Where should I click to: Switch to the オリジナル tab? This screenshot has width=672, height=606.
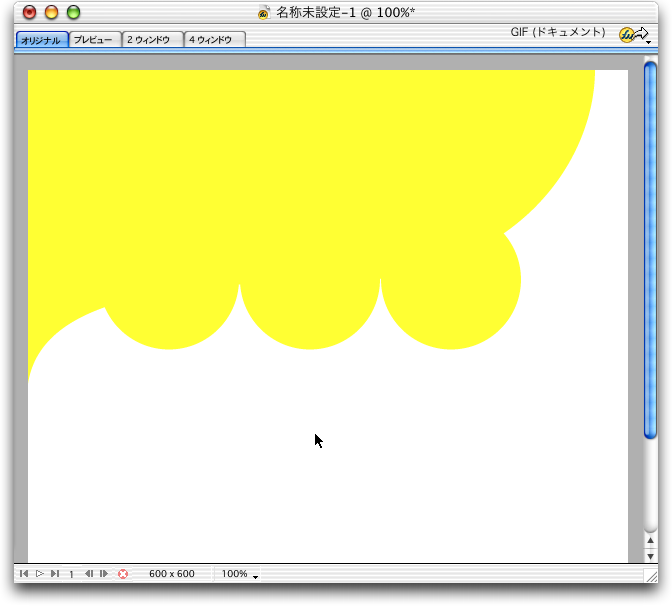(x=42, y=40)
